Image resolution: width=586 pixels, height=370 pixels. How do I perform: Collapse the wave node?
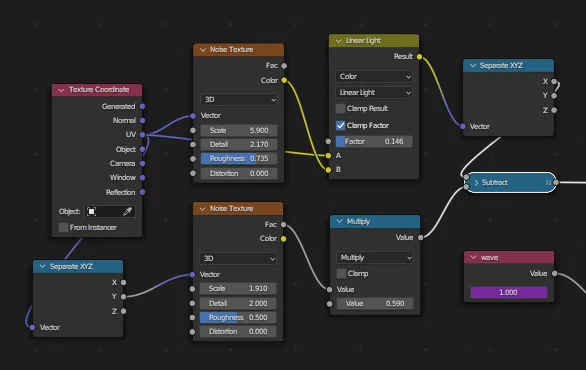(474, 258)
